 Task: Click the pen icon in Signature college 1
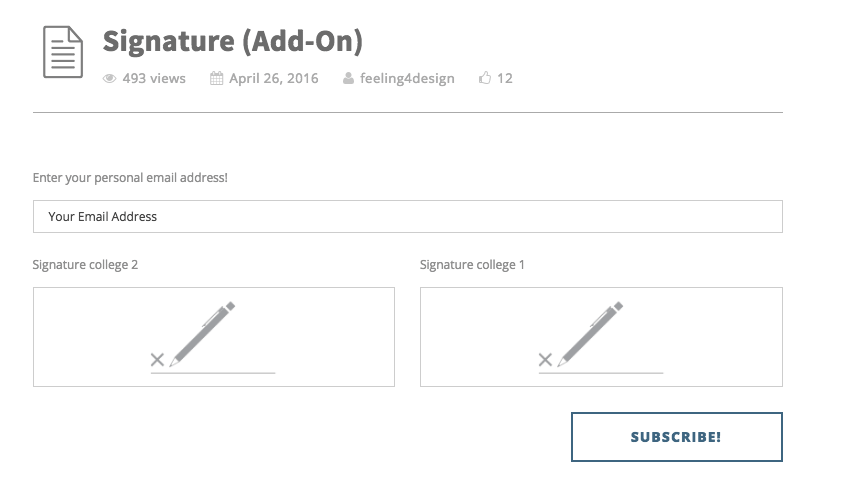591,334
